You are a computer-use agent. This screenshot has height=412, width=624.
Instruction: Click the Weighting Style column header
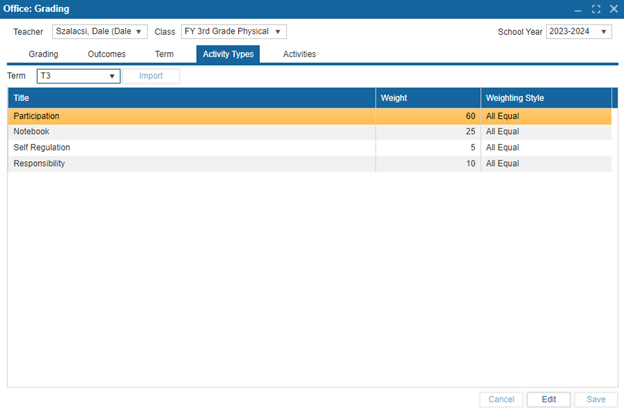click(x=545, y=98)
